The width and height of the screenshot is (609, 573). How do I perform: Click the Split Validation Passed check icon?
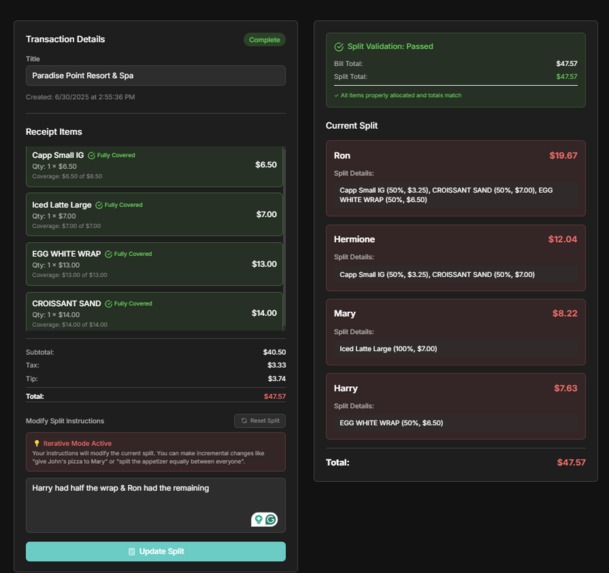tap(339, 47)
